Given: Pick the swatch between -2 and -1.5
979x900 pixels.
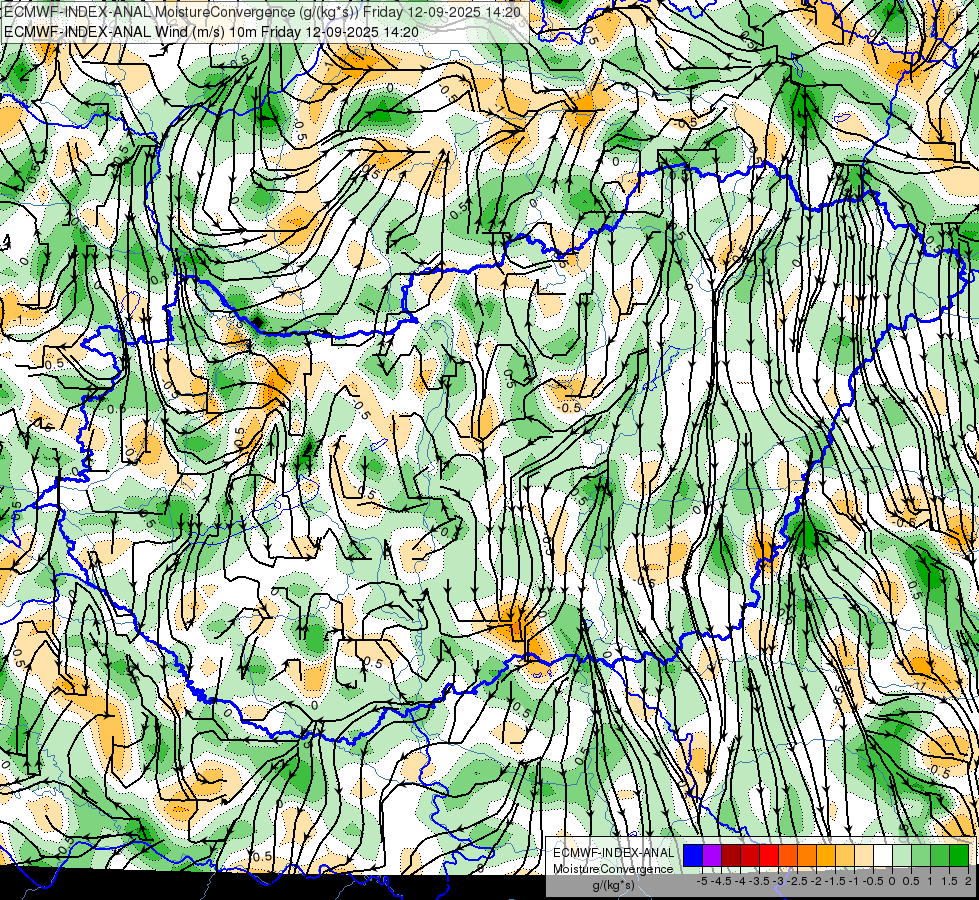Looking at the screenshot, I should coord(826,856).
